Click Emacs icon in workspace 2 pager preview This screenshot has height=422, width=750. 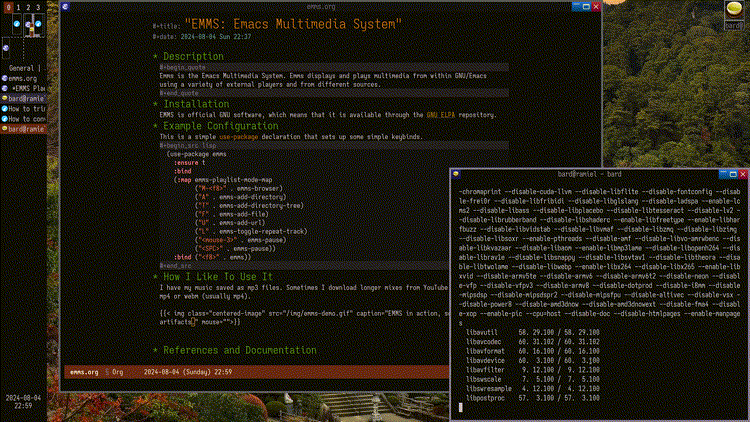point(28,24)
